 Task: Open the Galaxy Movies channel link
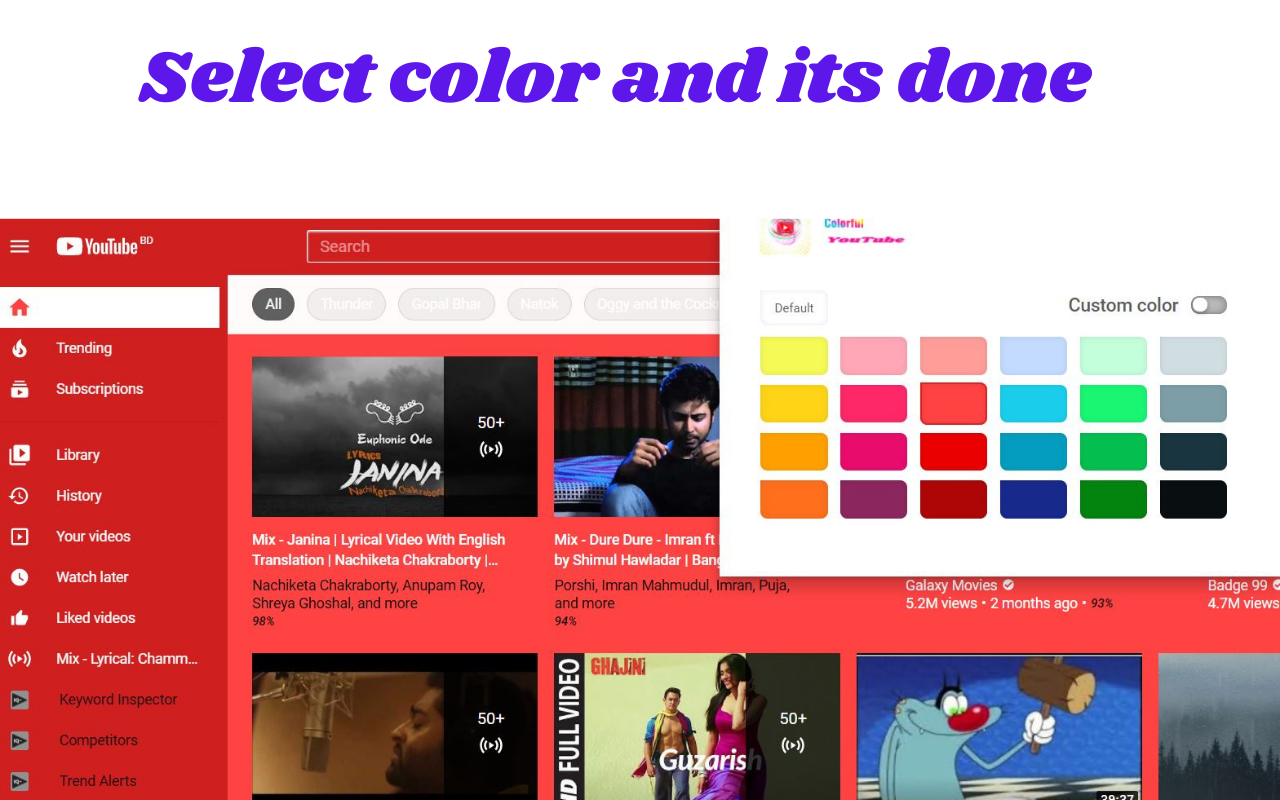click(951, 586)
